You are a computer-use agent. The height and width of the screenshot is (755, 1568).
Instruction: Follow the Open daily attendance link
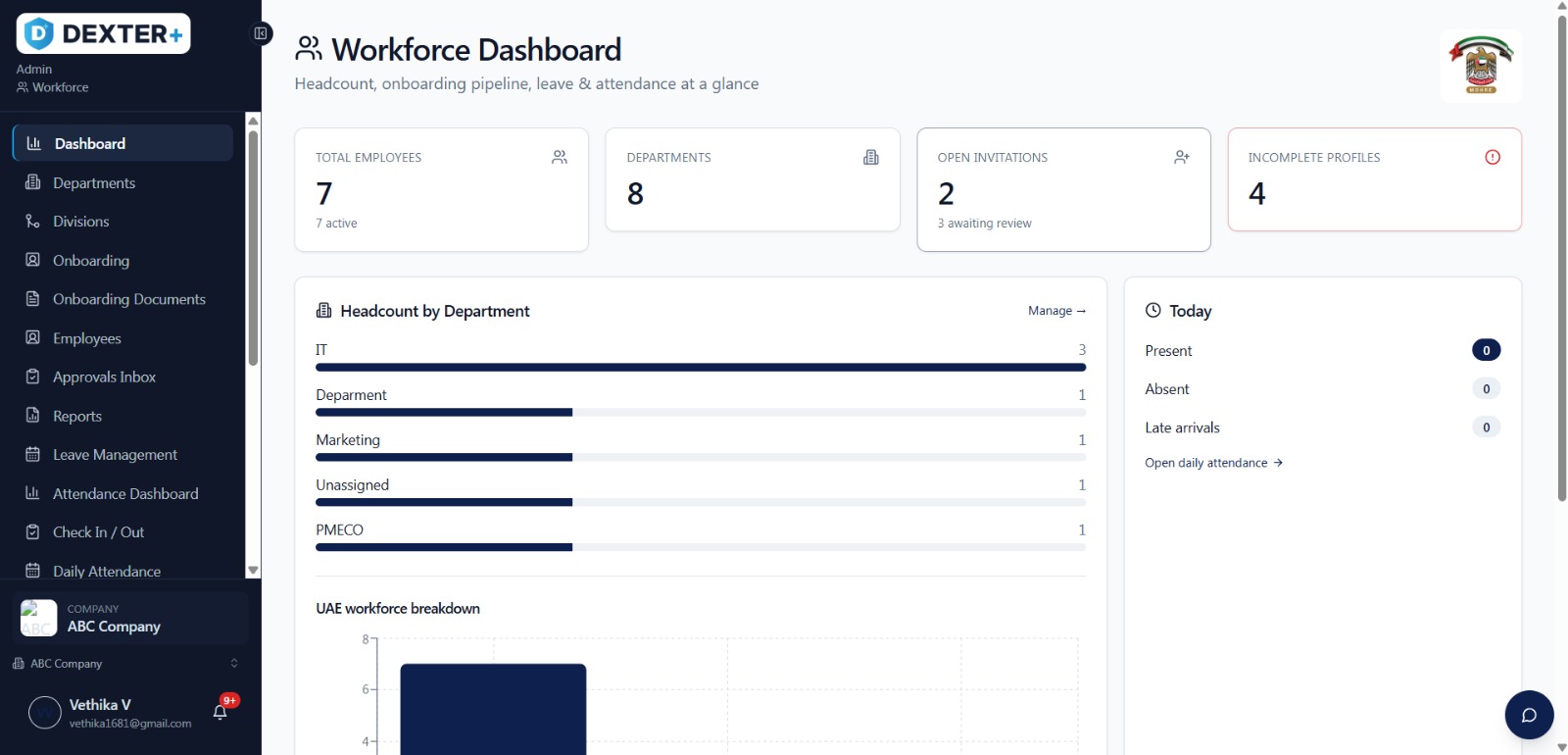[1213, 463]
